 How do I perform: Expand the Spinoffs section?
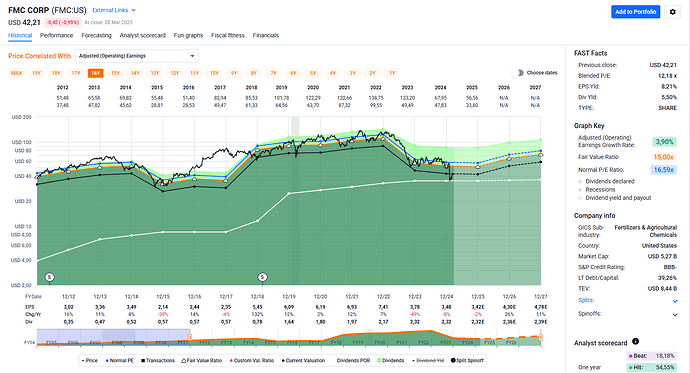tap(675, 315)
